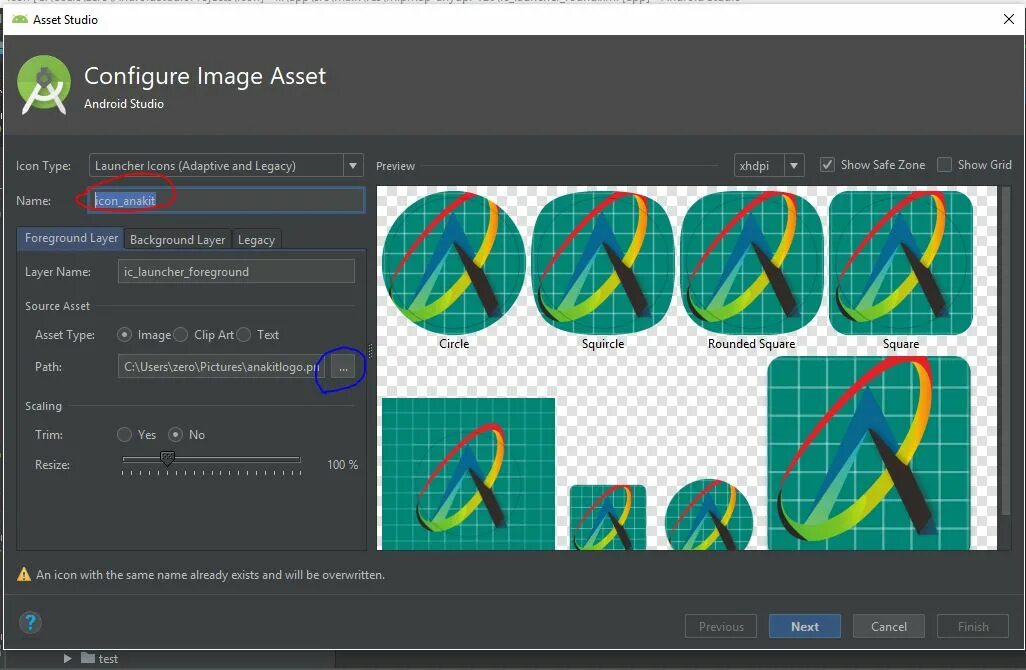1026x670 pixels.
Task: Select the Circle icon preview
Action: pyautogui.click(x=453, y=262)
